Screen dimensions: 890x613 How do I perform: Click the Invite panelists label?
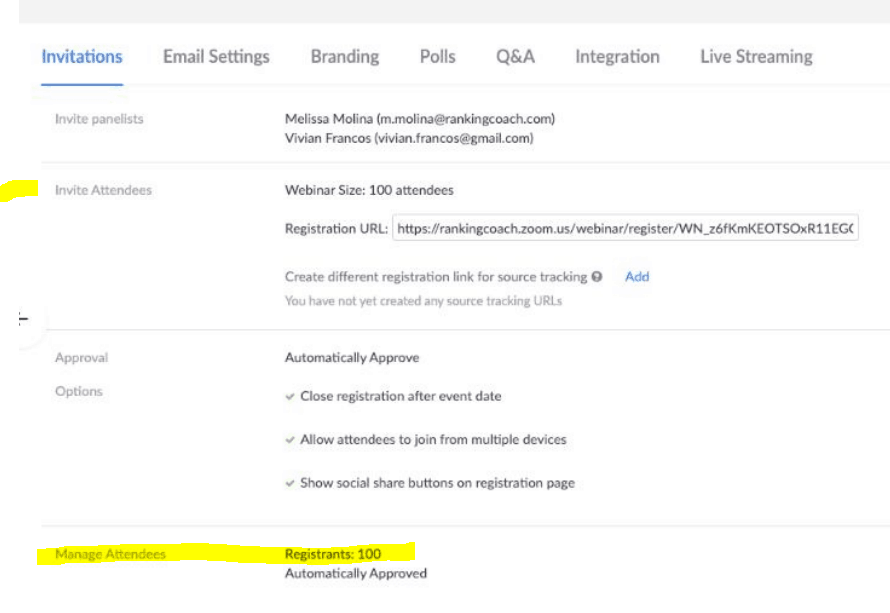99,119
